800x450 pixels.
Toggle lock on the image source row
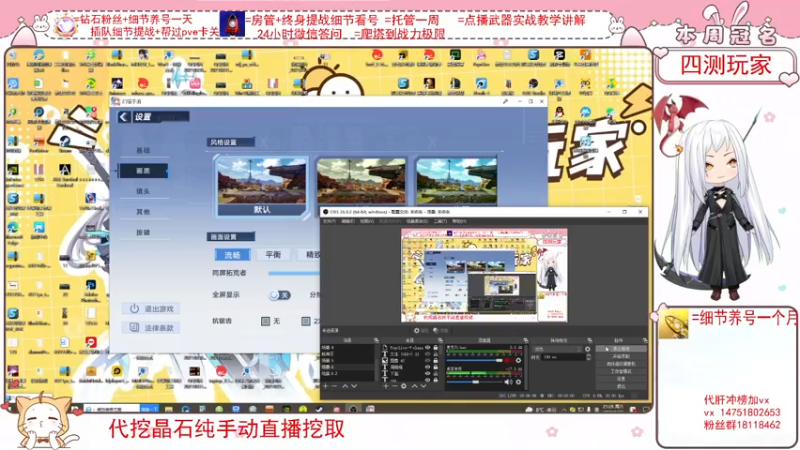[435, 360]
